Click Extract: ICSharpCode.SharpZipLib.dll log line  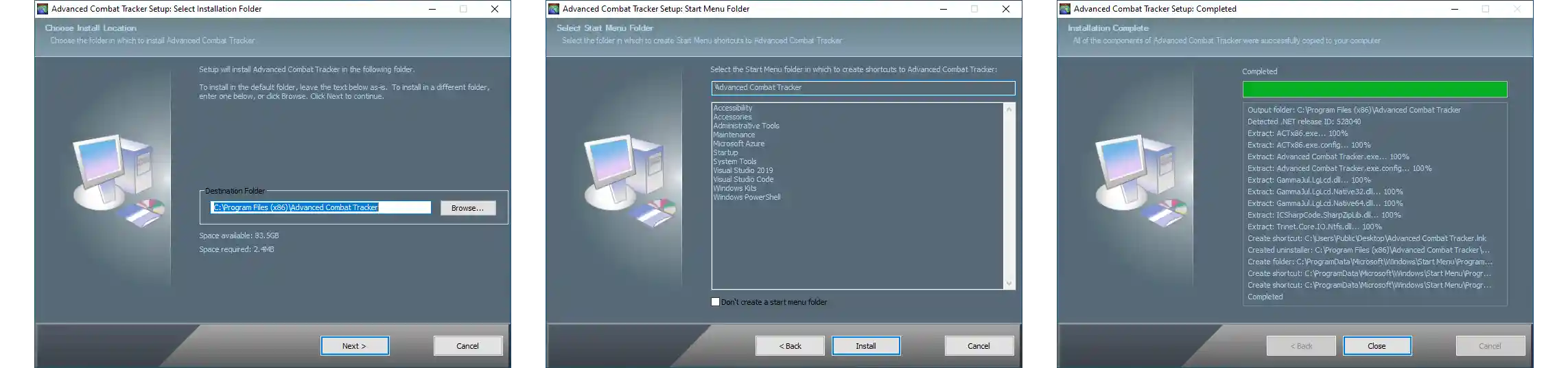pos(1324,215)
